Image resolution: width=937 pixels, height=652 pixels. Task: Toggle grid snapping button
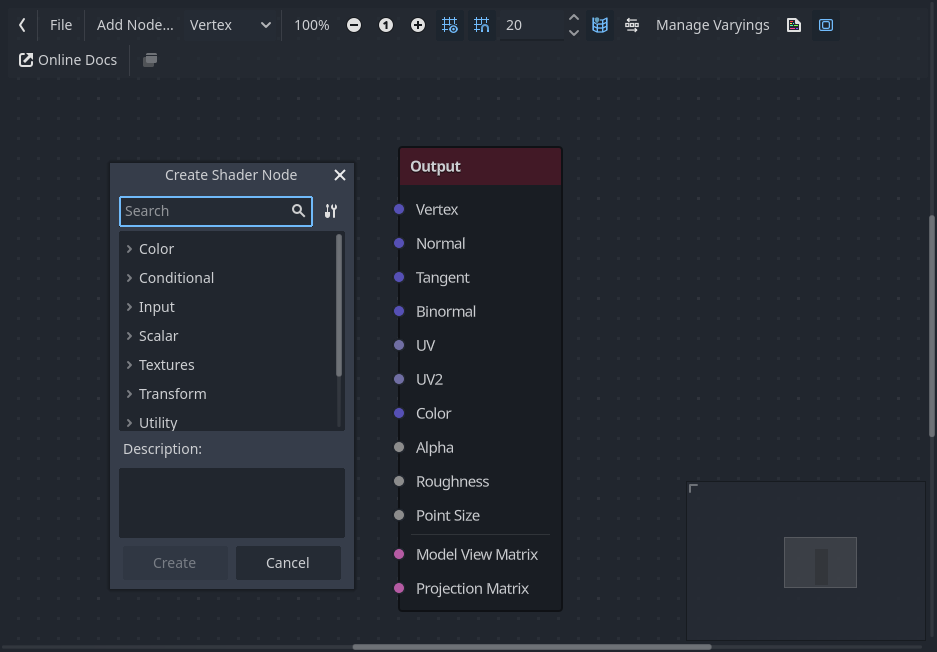pyautogui.click(x=482, y=25)
